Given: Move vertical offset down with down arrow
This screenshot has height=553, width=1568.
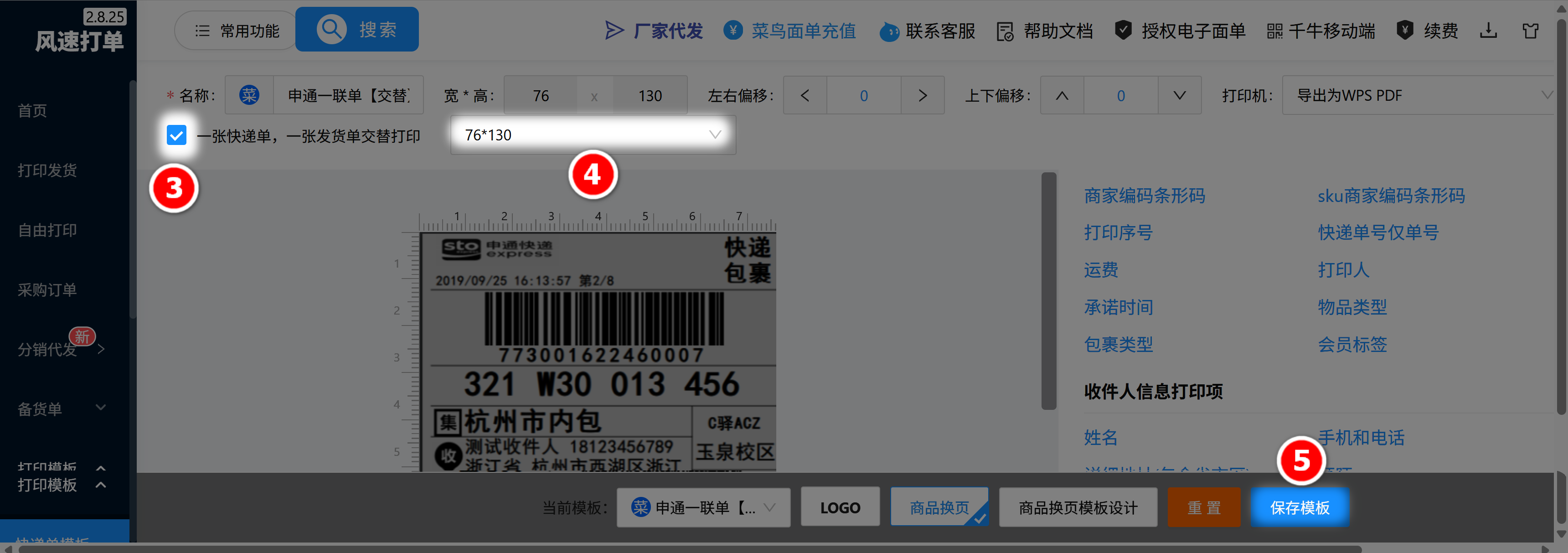Looking at the screenshot, I should (1179, 95).
